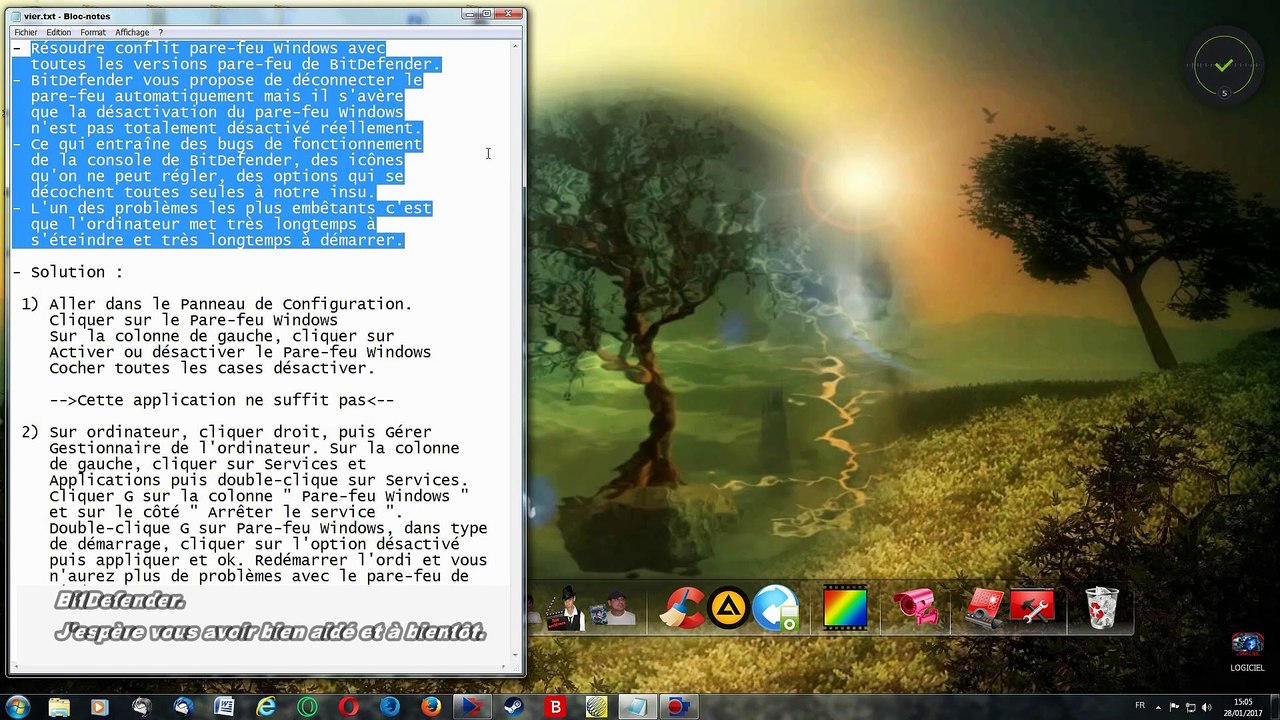Open the yellow globe taskbar icon
Viewport: 1280px width, 720px height.
596,707
